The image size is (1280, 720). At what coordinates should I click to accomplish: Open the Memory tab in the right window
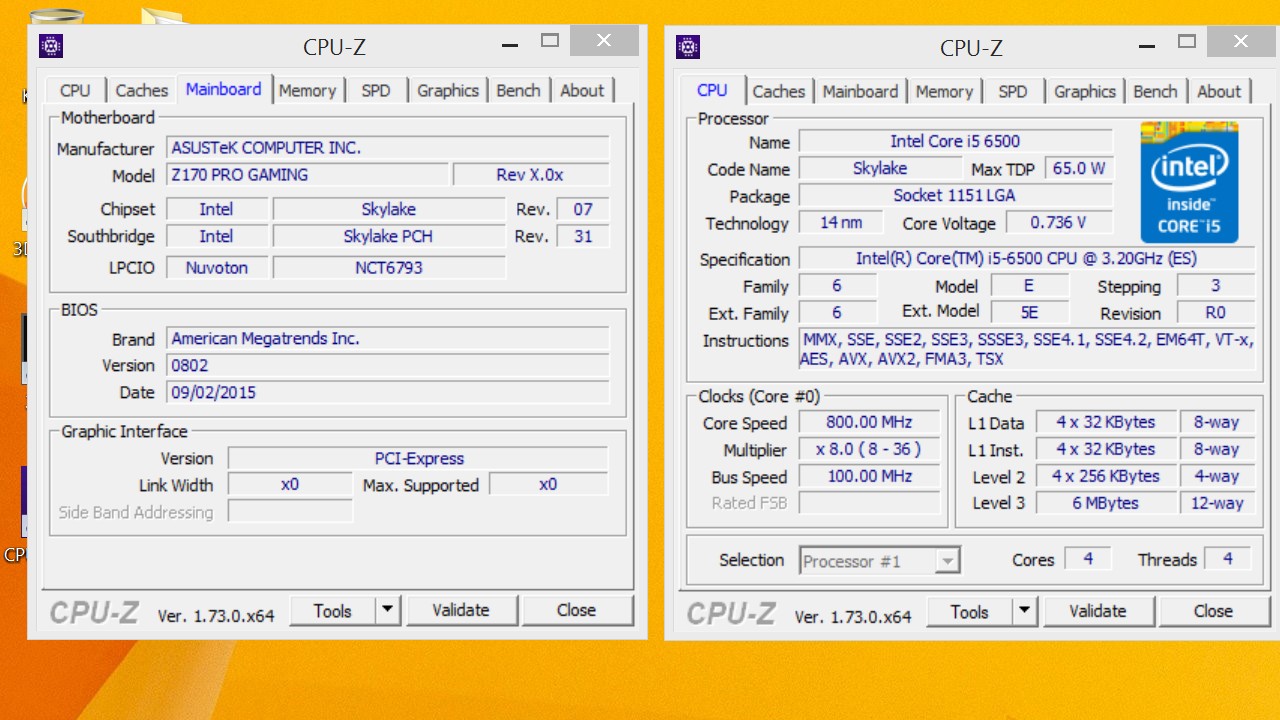click(944, 91)
